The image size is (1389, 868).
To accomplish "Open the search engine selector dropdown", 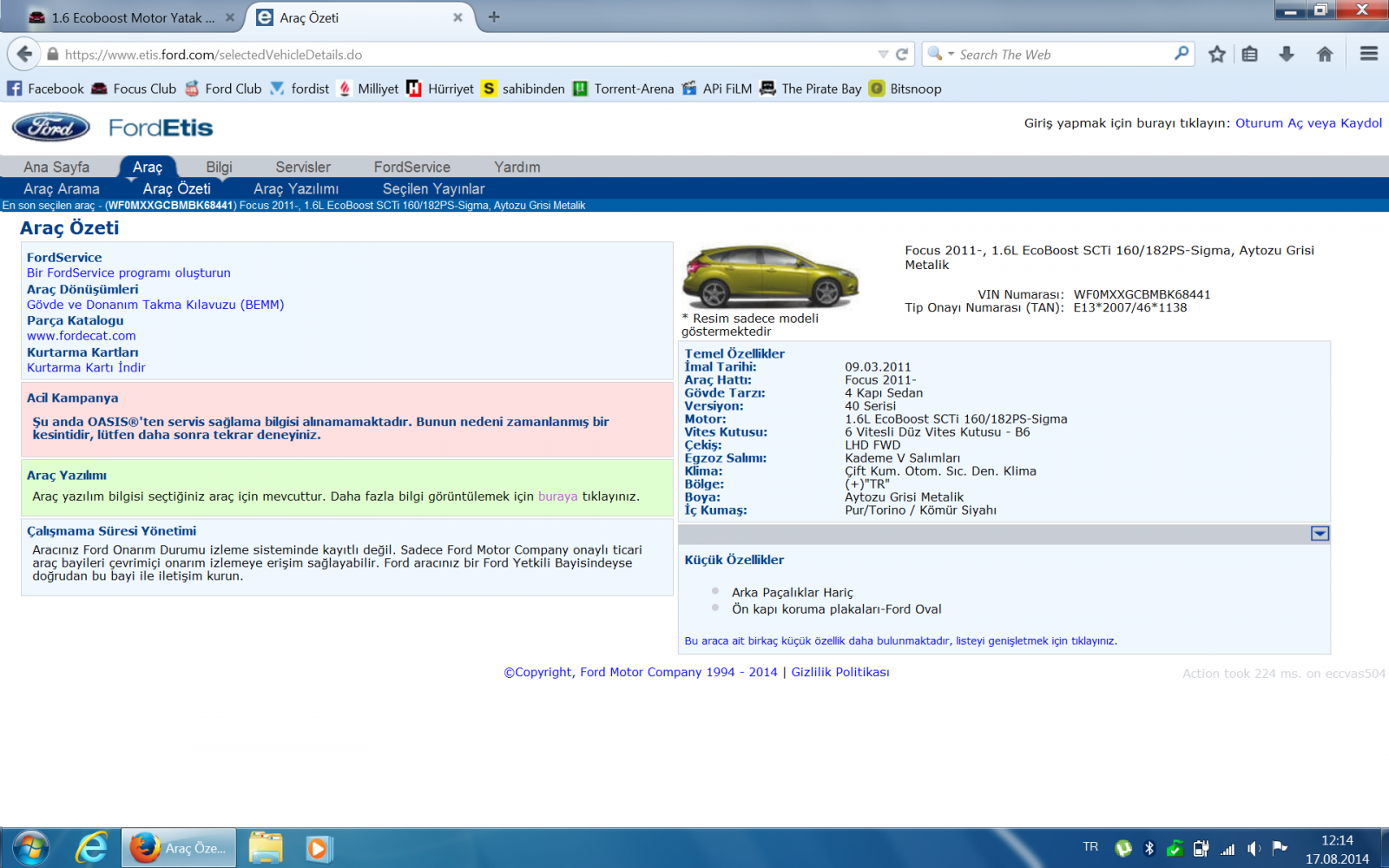I will (x=940, y=54).
